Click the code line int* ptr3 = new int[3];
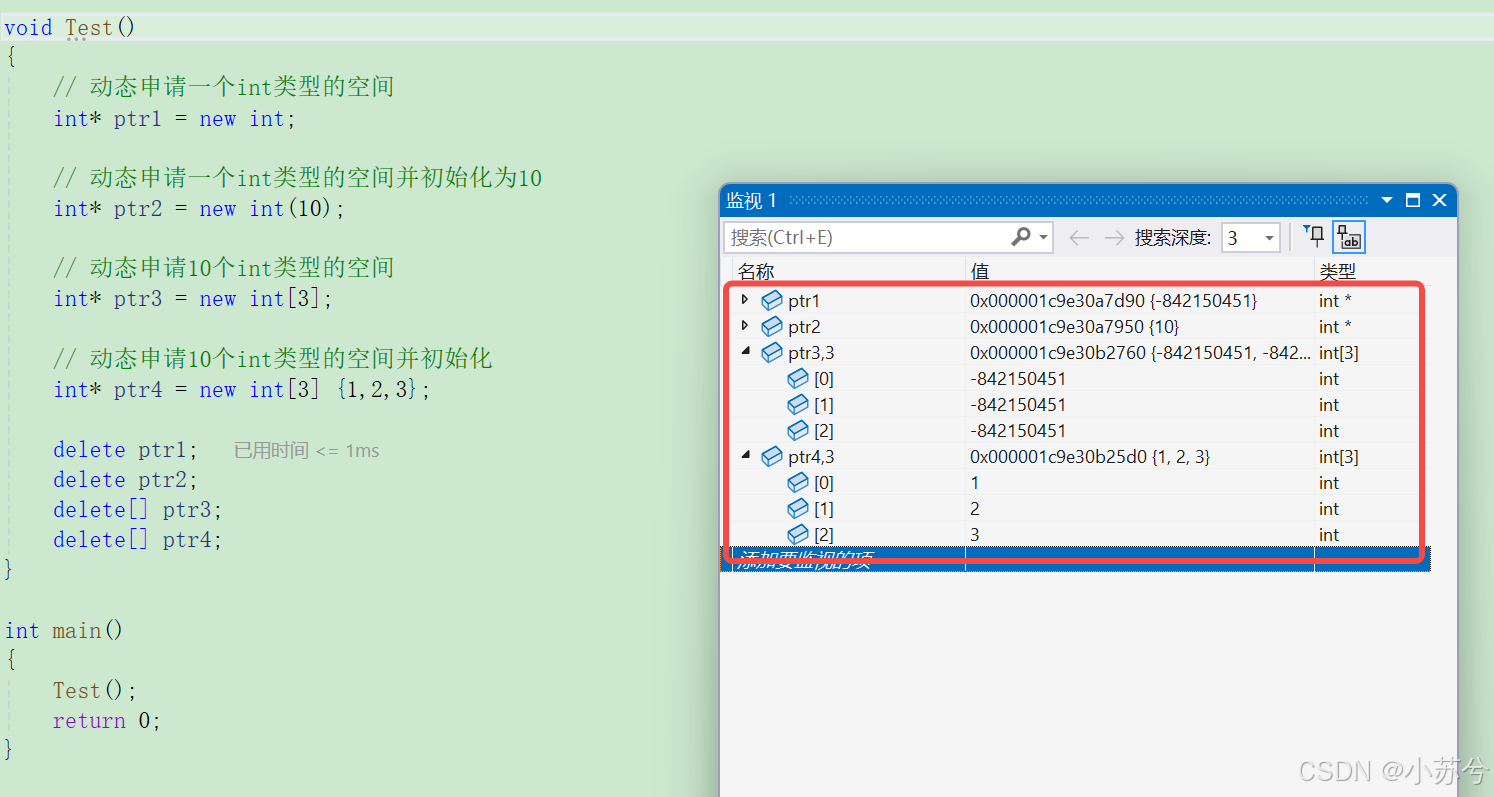 tap(193, 299)
